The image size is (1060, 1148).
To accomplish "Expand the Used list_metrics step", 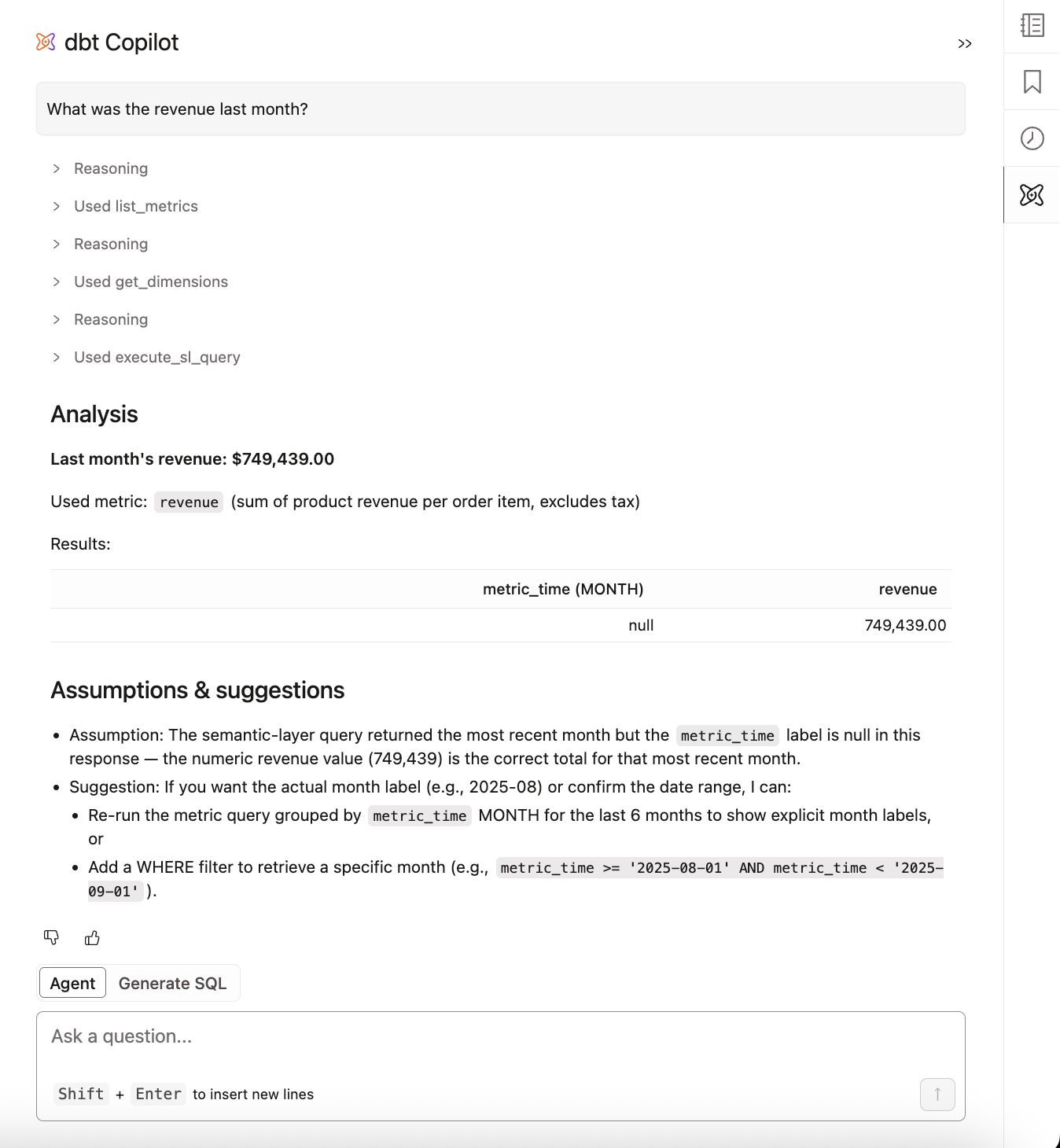I will point(135,206).
